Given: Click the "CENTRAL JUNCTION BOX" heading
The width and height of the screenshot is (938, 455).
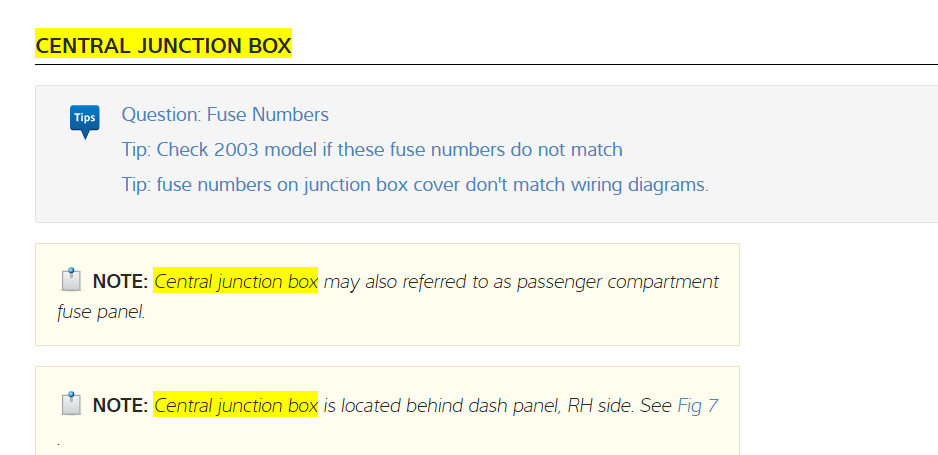Looking at the screenshot, I should (163, 46).
